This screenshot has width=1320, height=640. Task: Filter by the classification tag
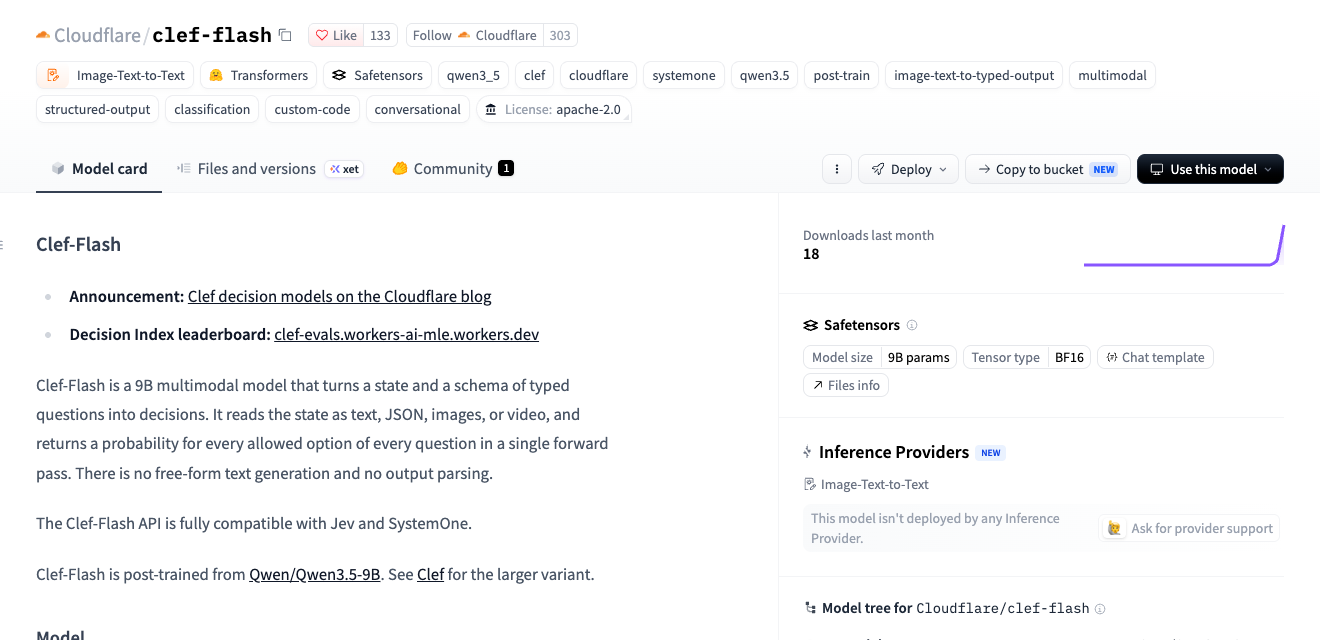pos(212,109)
